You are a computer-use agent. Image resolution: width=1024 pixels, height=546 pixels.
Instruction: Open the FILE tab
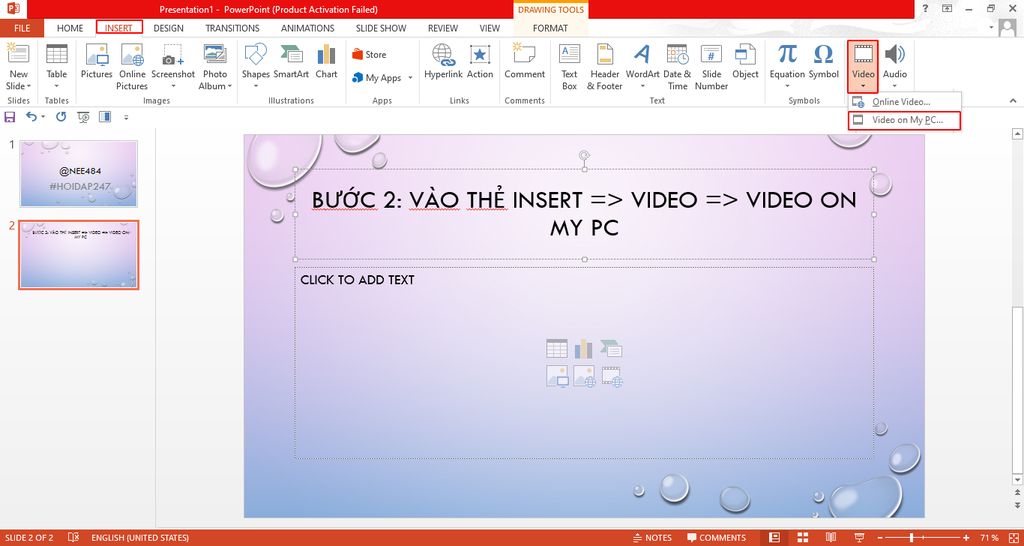click(22, 28)
